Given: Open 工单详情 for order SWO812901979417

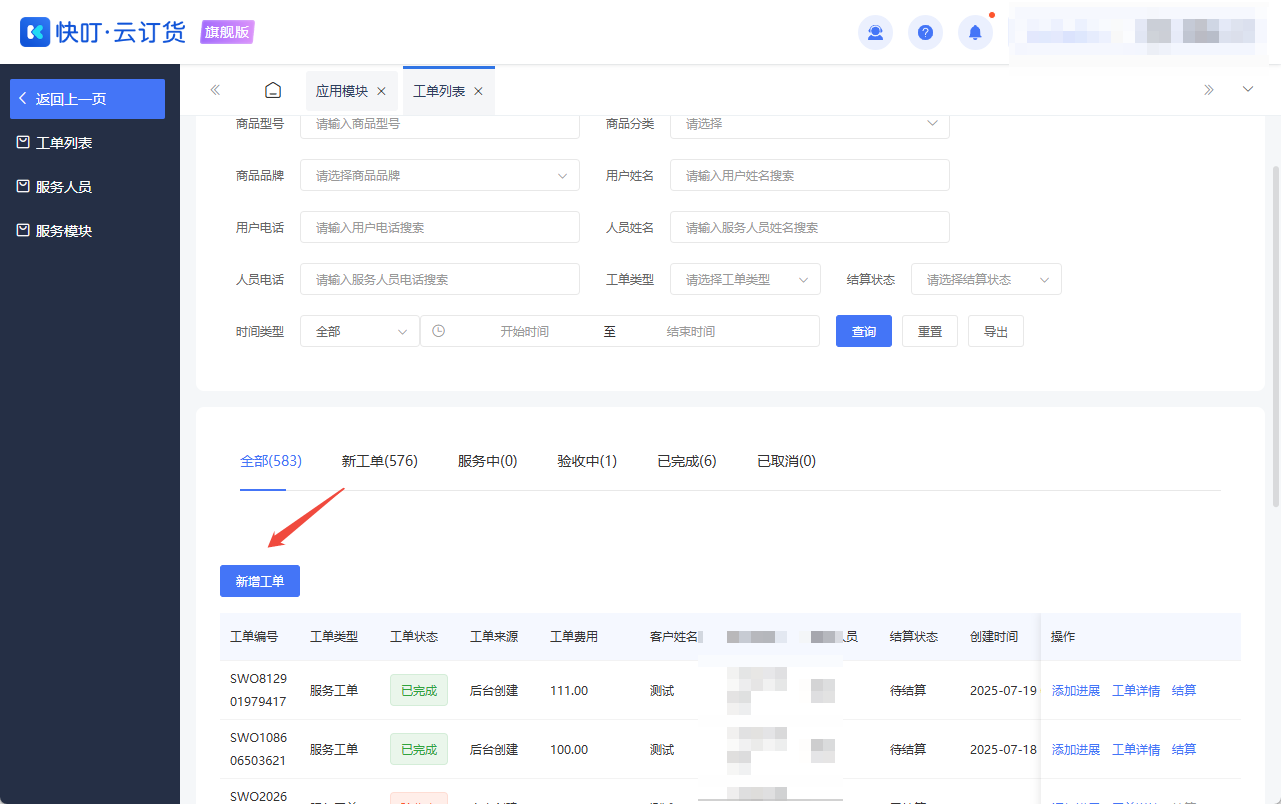Looking at the screenshot, I should click(x=1136, y=690).
